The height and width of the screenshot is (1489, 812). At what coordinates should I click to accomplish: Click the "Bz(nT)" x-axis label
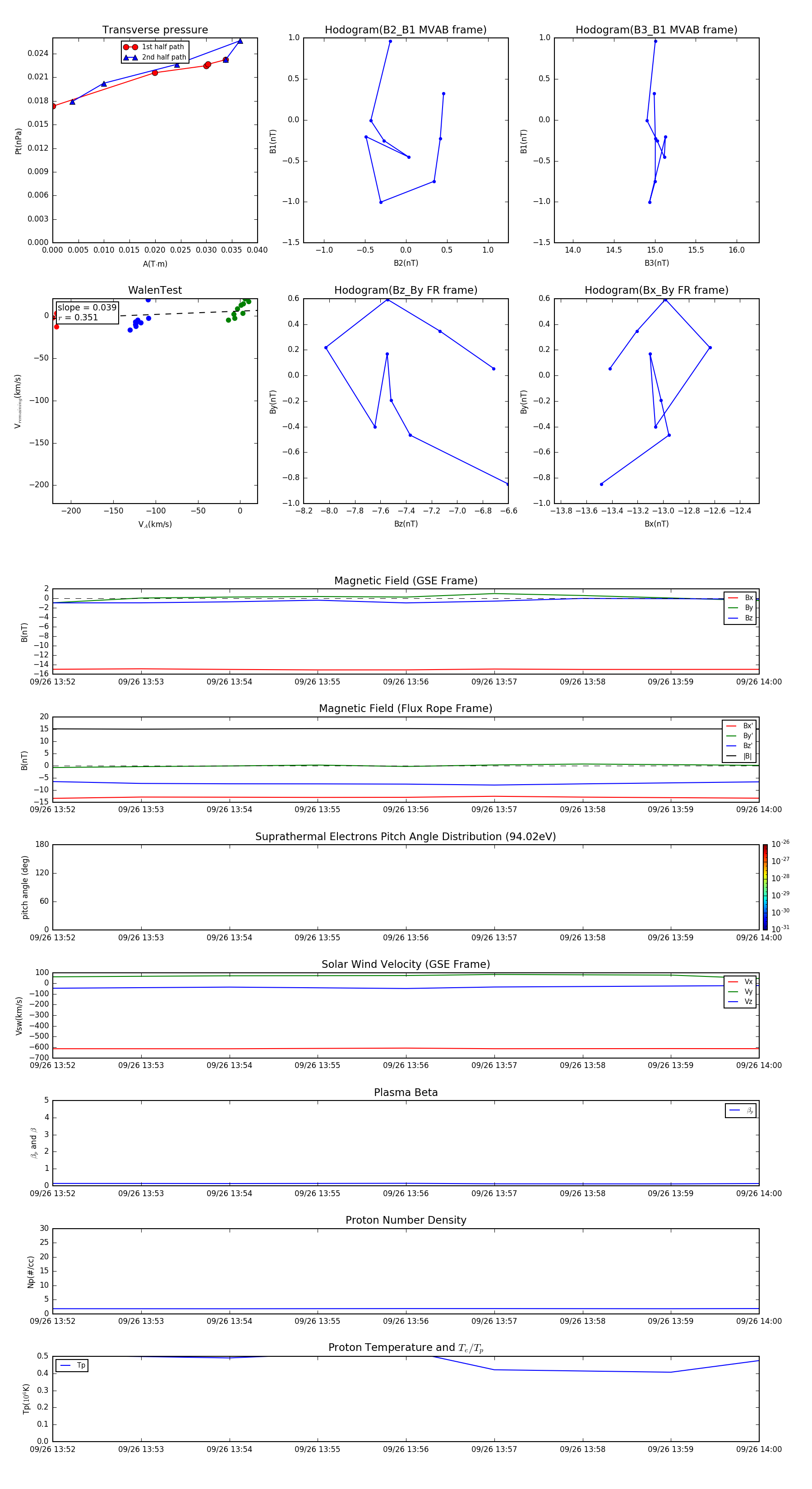click(406, 524)
